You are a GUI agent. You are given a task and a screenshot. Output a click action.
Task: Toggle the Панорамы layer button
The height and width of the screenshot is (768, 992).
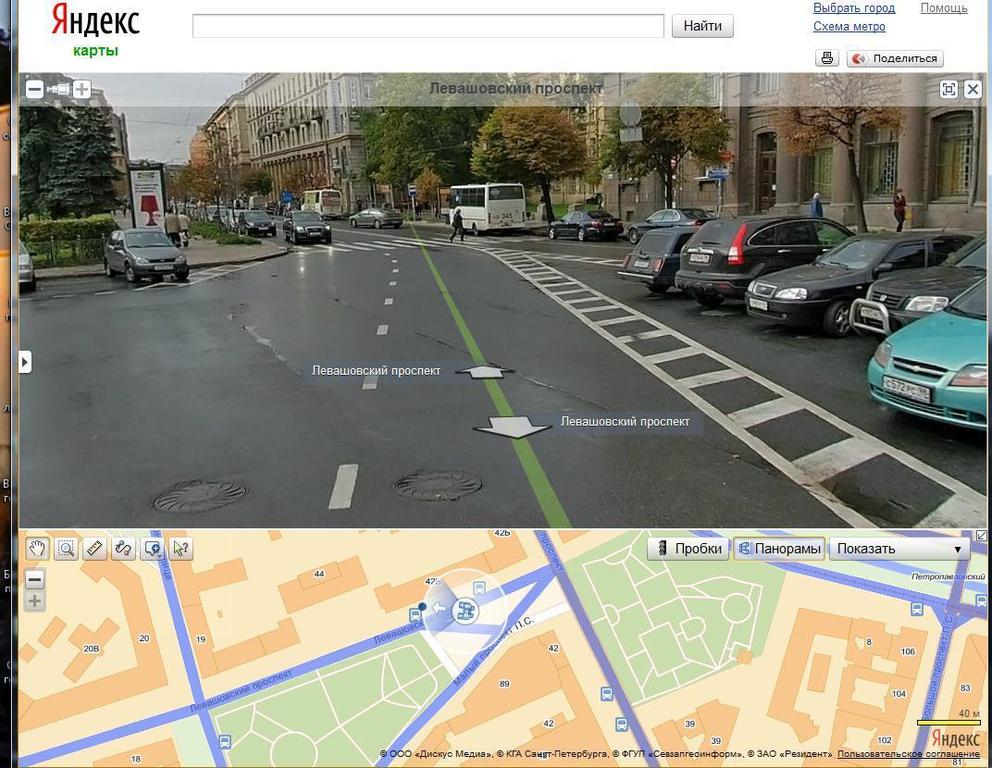point(778,548)
